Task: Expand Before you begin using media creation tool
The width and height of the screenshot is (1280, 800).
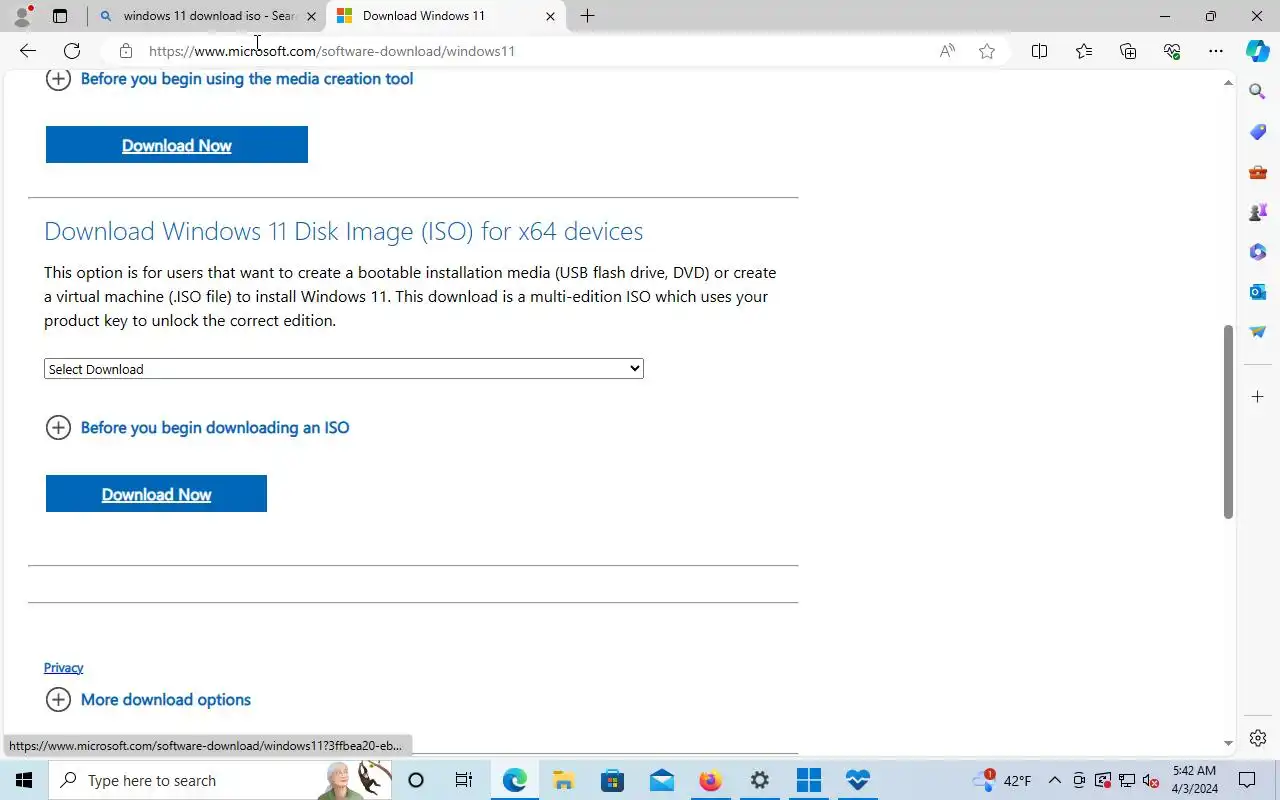Action: click(x=230, y=79)
